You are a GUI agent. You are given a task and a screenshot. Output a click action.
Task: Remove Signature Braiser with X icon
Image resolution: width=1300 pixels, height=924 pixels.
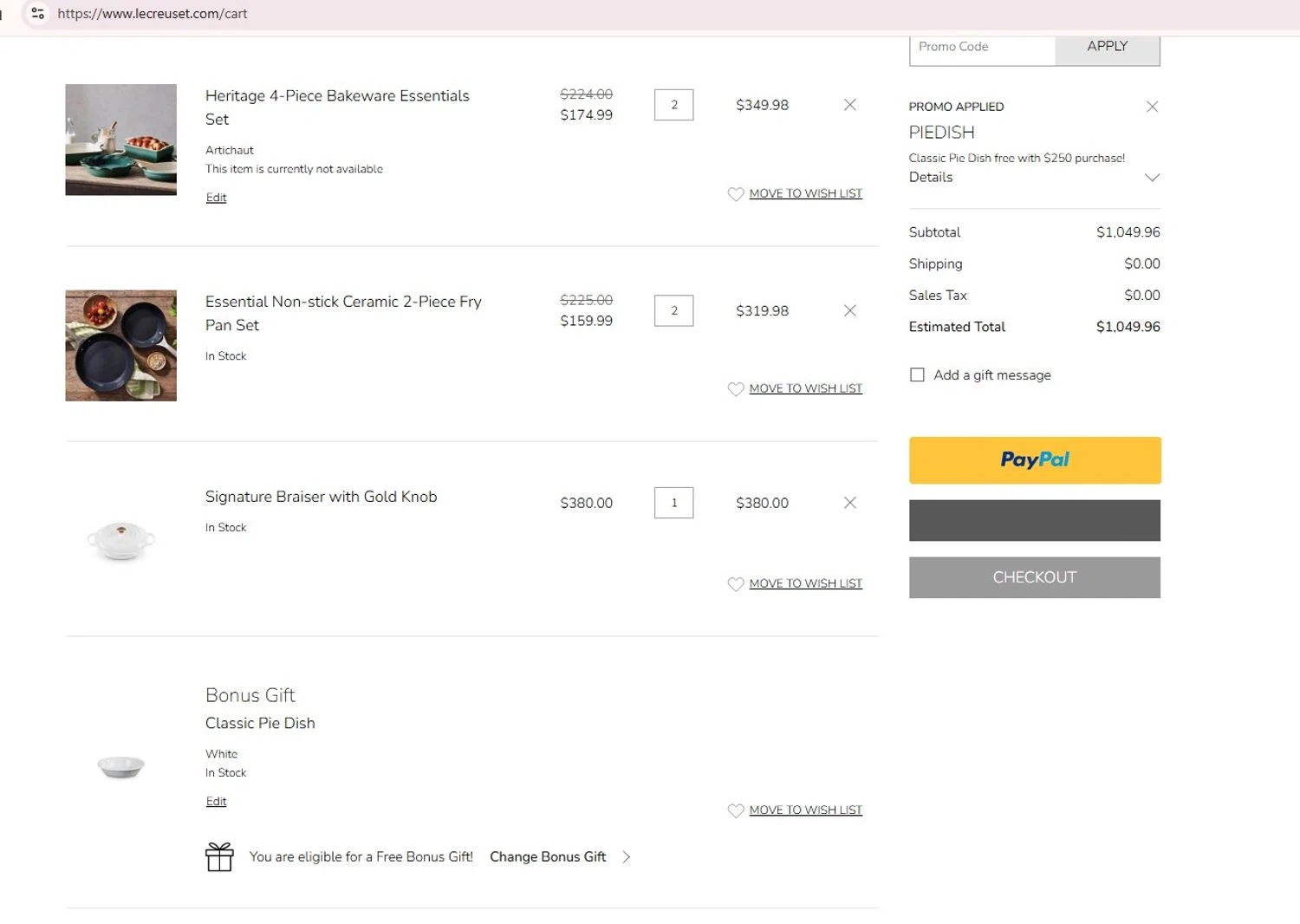click(x=849, y=503)
